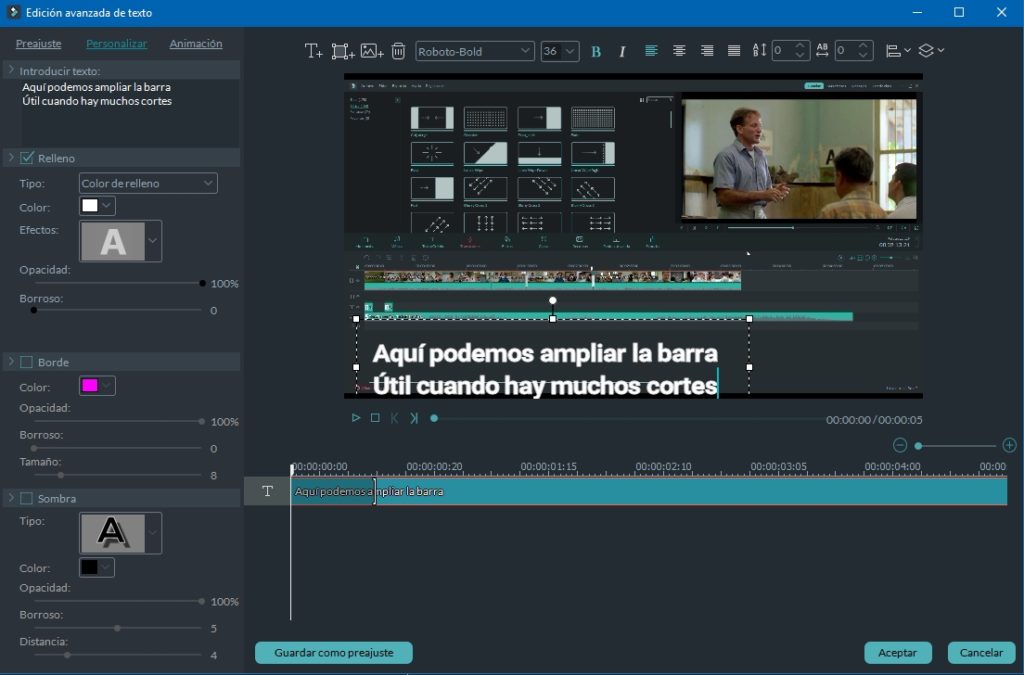Switch to the Animación tab
Viewport: 1024px width, 675px height.
(x=196, y=44)
